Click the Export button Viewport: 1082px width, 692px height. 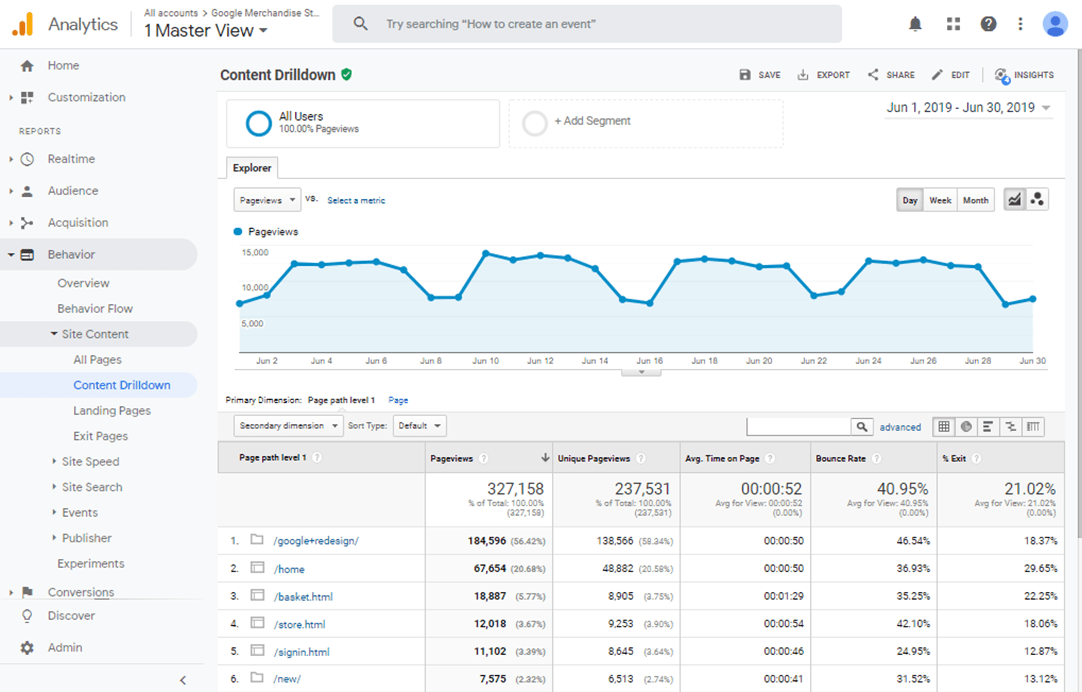pyautogui.click(x=823, y=75)
